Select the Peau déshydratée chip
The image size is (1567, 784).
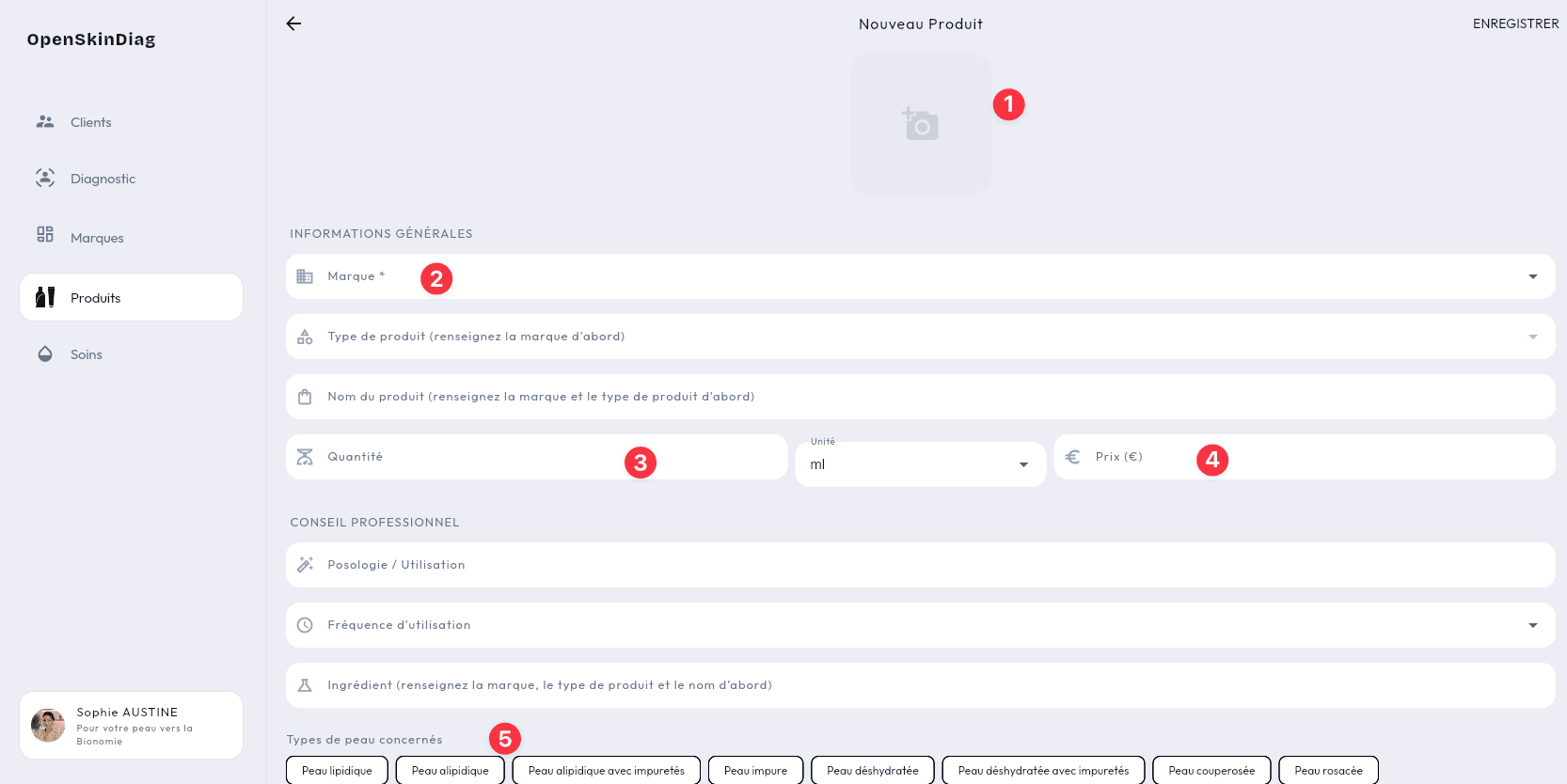[x=873, y=770]
